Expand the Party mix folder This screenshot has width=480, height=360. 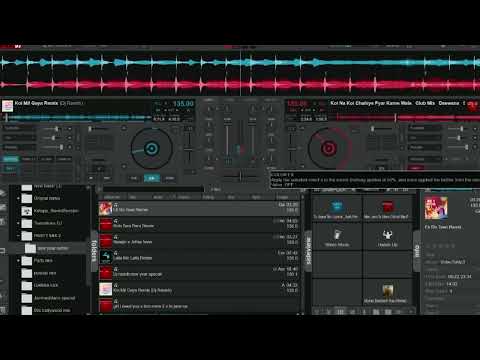coord(18,260)
